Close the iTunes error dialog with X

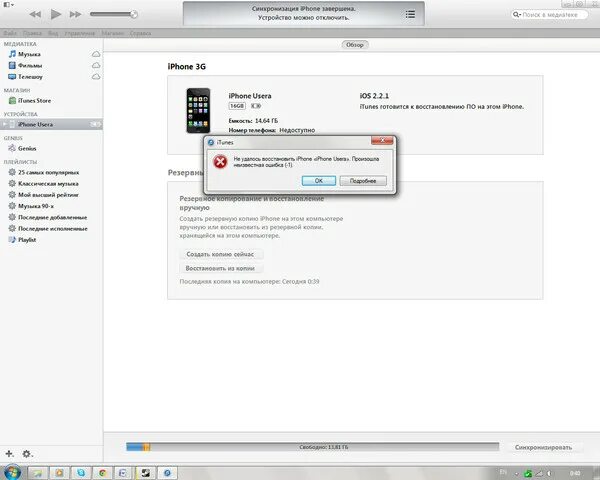[382, 141]
